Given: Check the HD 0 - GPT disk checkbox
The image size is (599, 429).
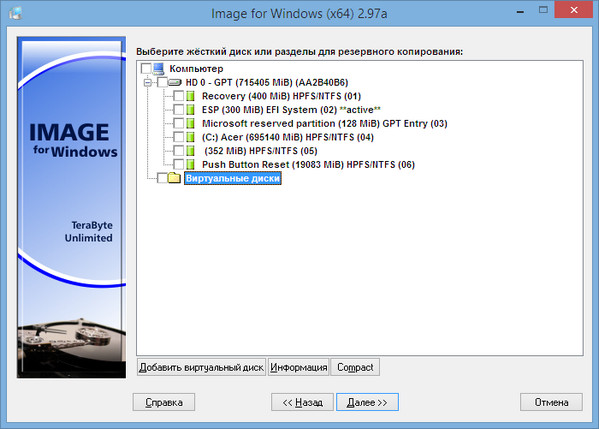Looking at the screenshot, I should pos(162,83).
